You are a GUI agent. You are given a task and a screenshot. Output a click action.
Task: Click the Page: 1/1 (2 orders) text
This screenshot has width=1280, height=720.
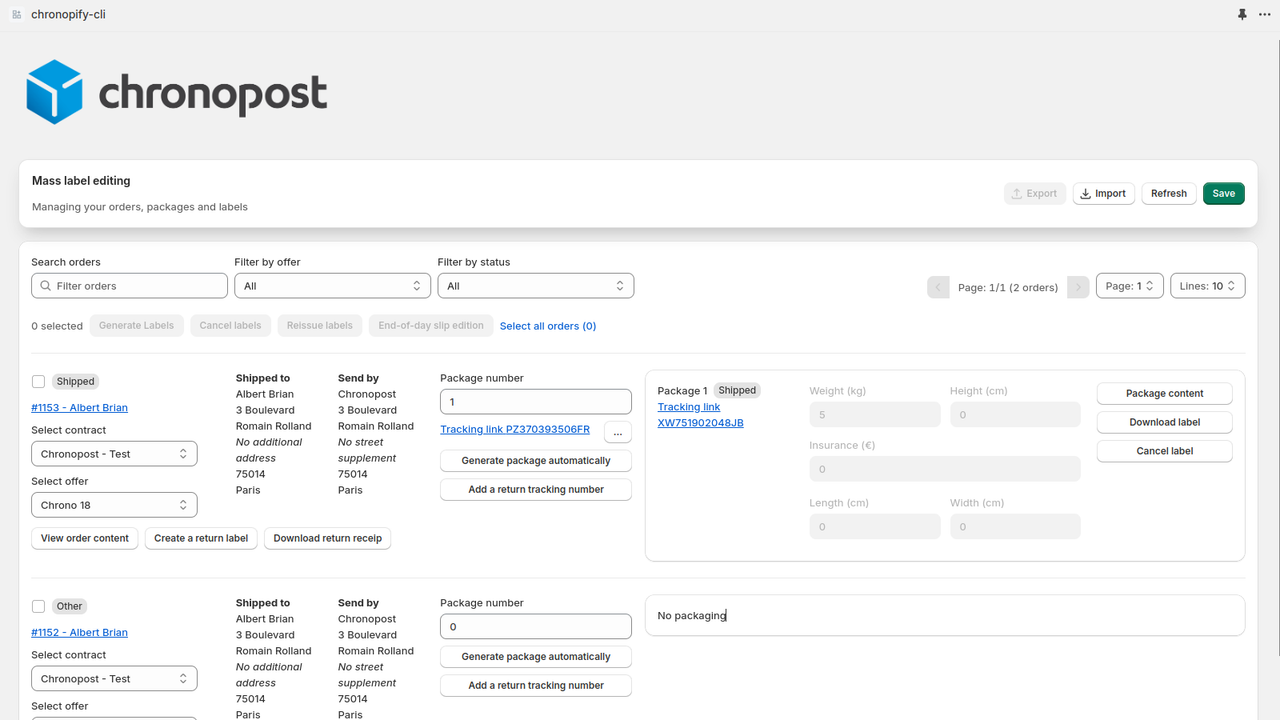tap(1008, 287)
